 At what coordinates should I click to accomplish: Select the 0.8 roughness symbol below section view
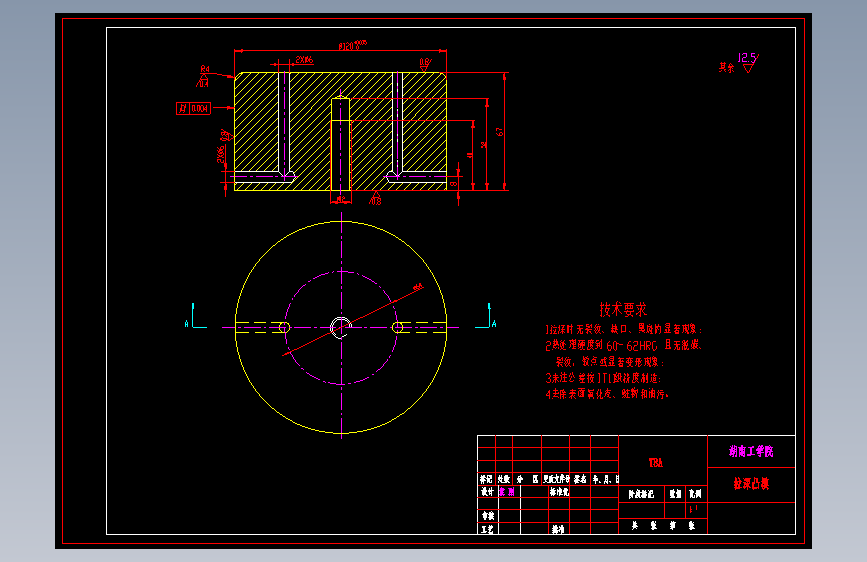tap(375, 198)
